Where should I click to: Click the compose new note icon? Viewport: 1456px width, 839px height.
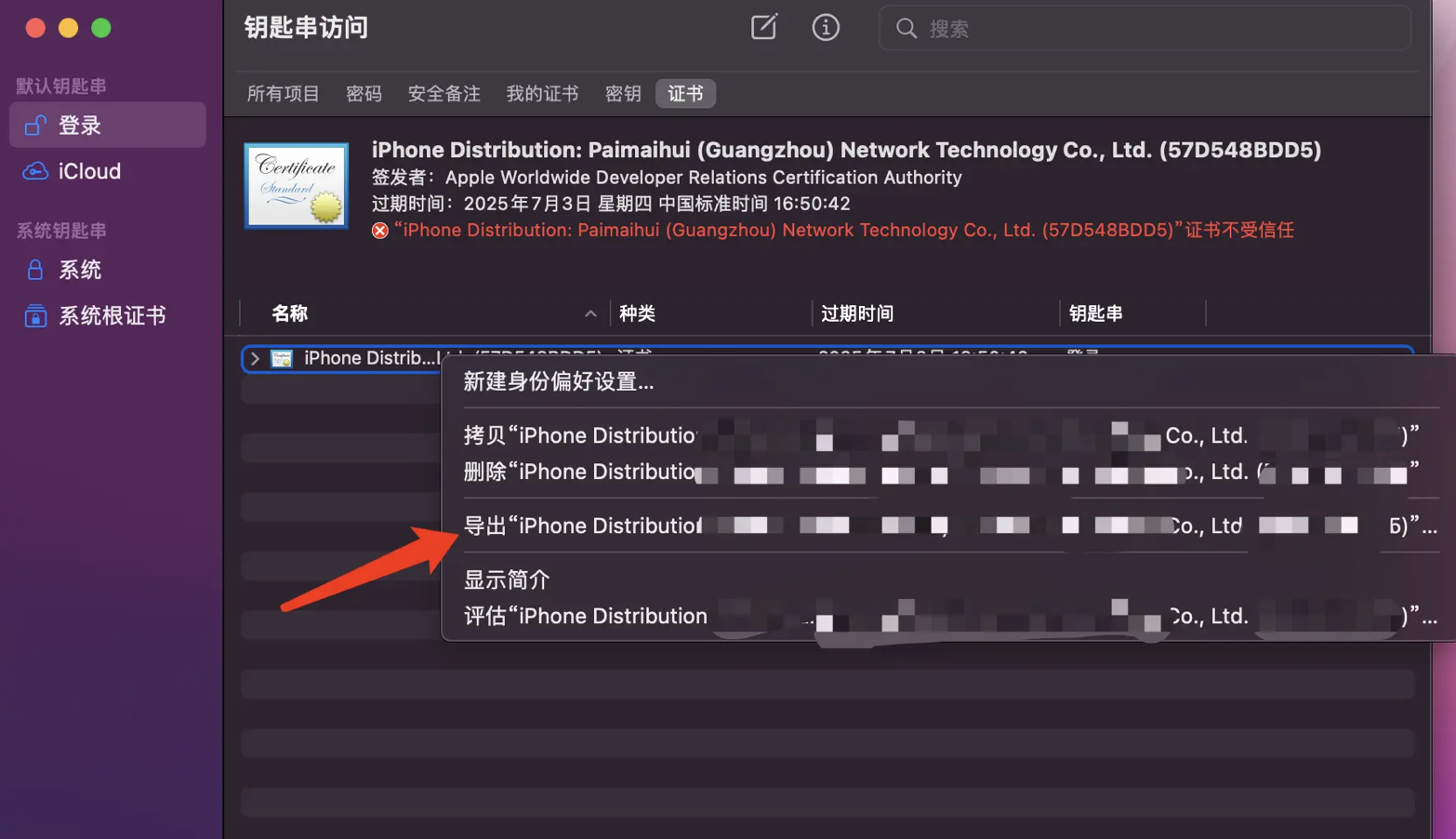[x=763, y=27]
